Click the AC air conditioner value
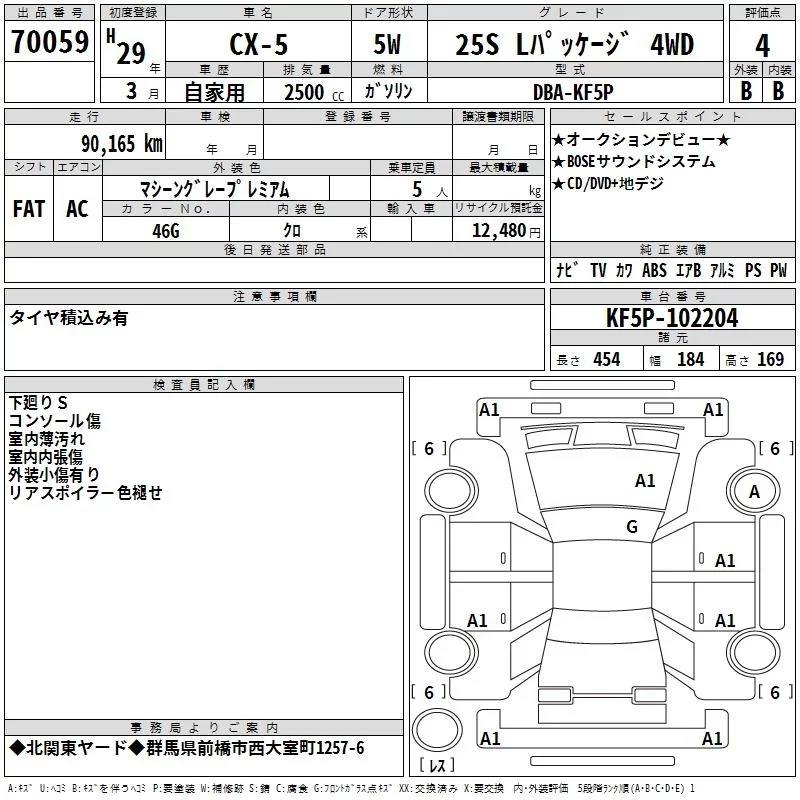The width and height of the screenshot is (800, 800). pyautogui.click(x=77, y=209)
